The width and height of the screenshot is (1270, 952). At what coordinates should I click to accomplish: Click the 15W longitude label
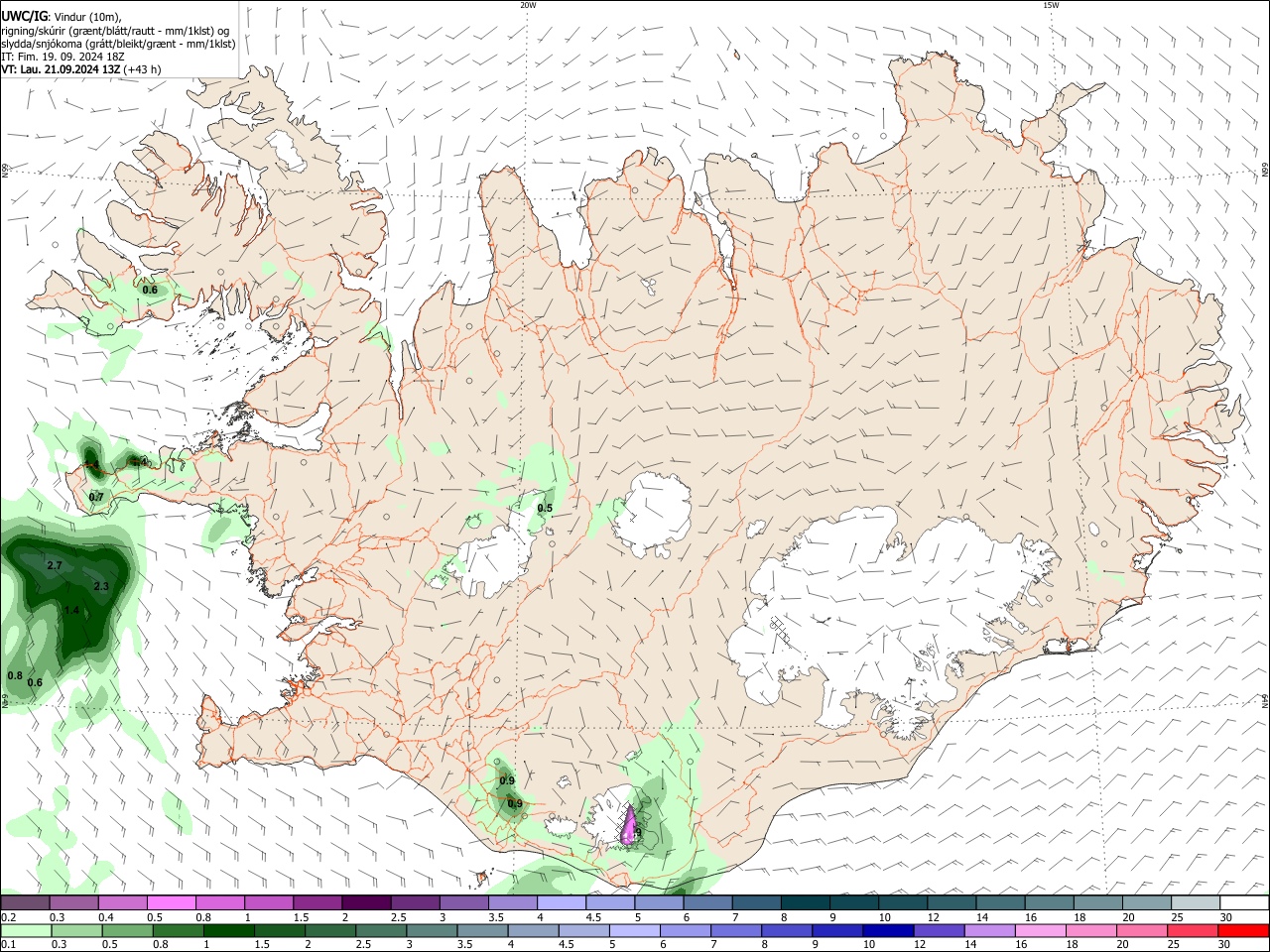click(x=1051, y=5)
